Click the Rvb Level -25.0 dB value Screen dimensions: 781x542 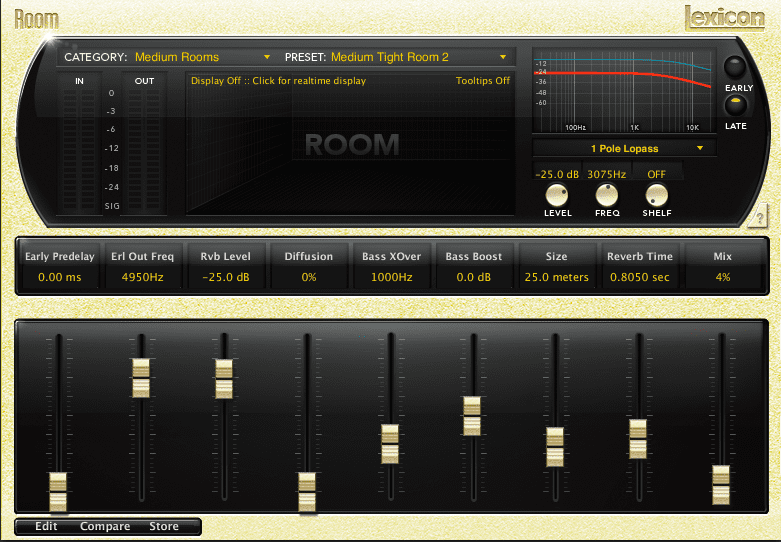coord(226,277)
